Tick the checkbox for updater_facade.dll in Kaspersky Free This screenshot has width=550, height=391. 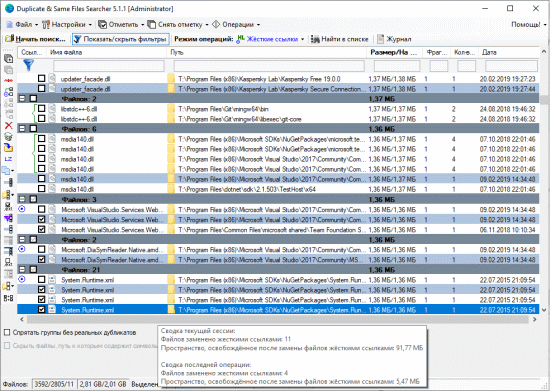(x=42, y=79)
